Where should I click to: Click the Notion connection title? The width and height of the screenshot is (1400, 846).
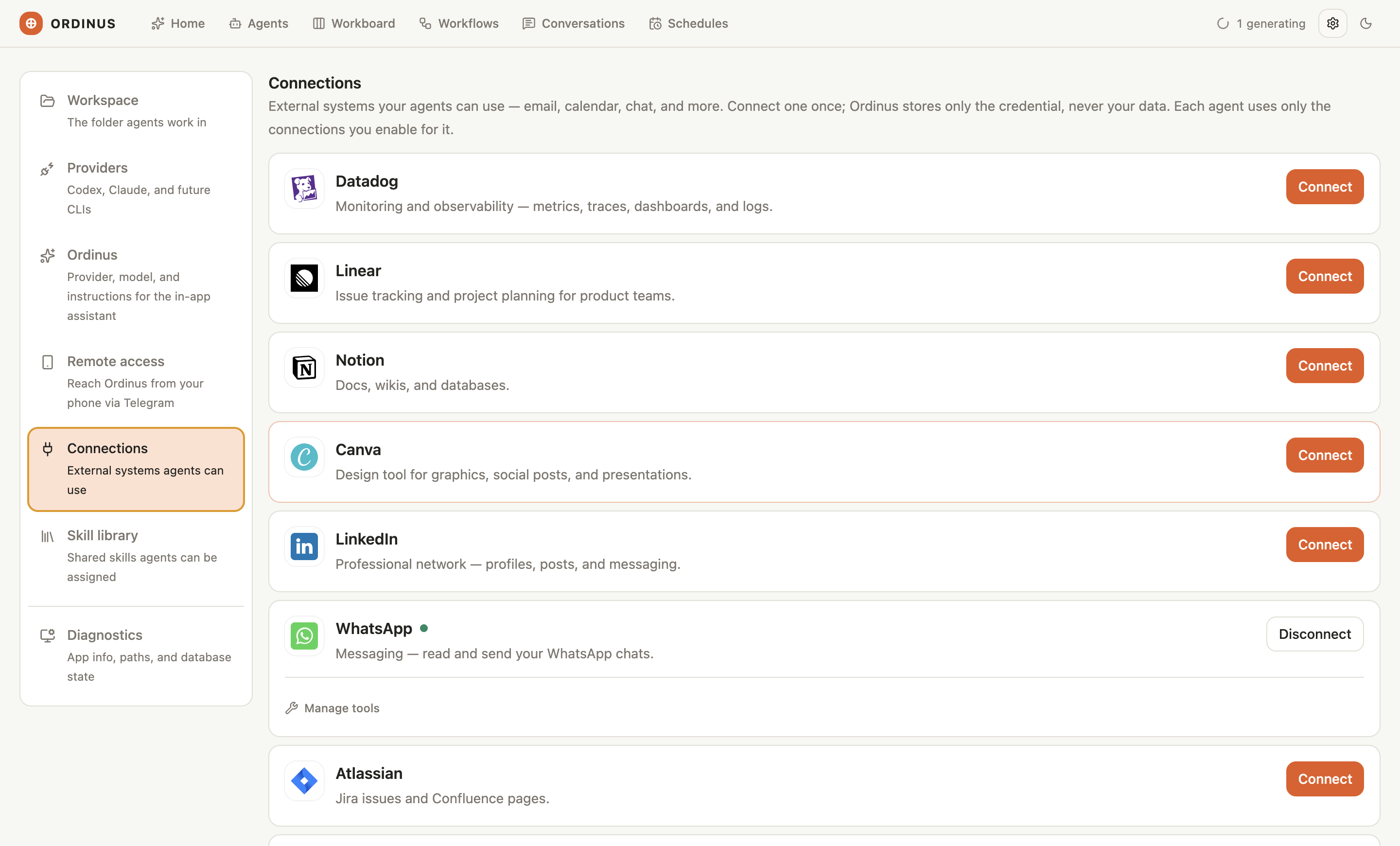point(360,360)
